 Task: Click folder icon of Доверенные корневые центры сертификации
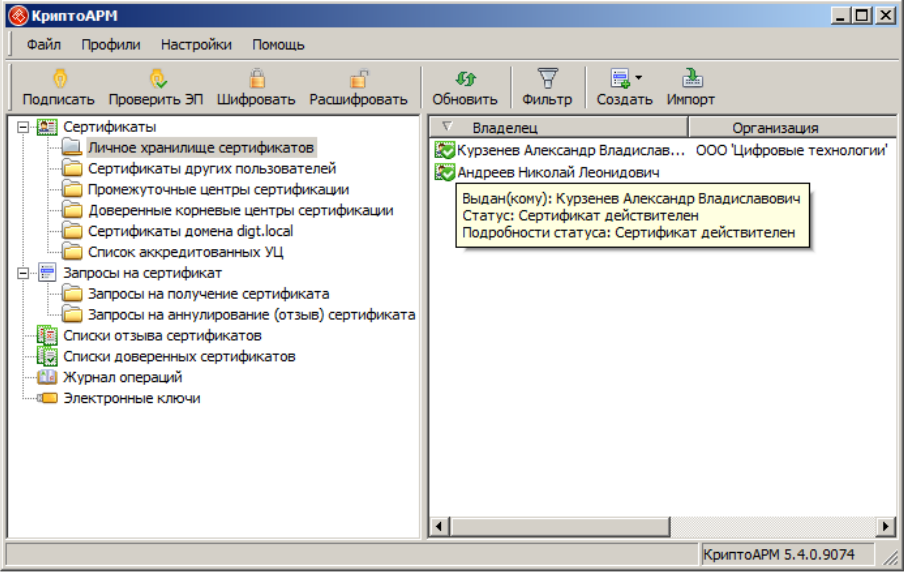click(73, 210)
